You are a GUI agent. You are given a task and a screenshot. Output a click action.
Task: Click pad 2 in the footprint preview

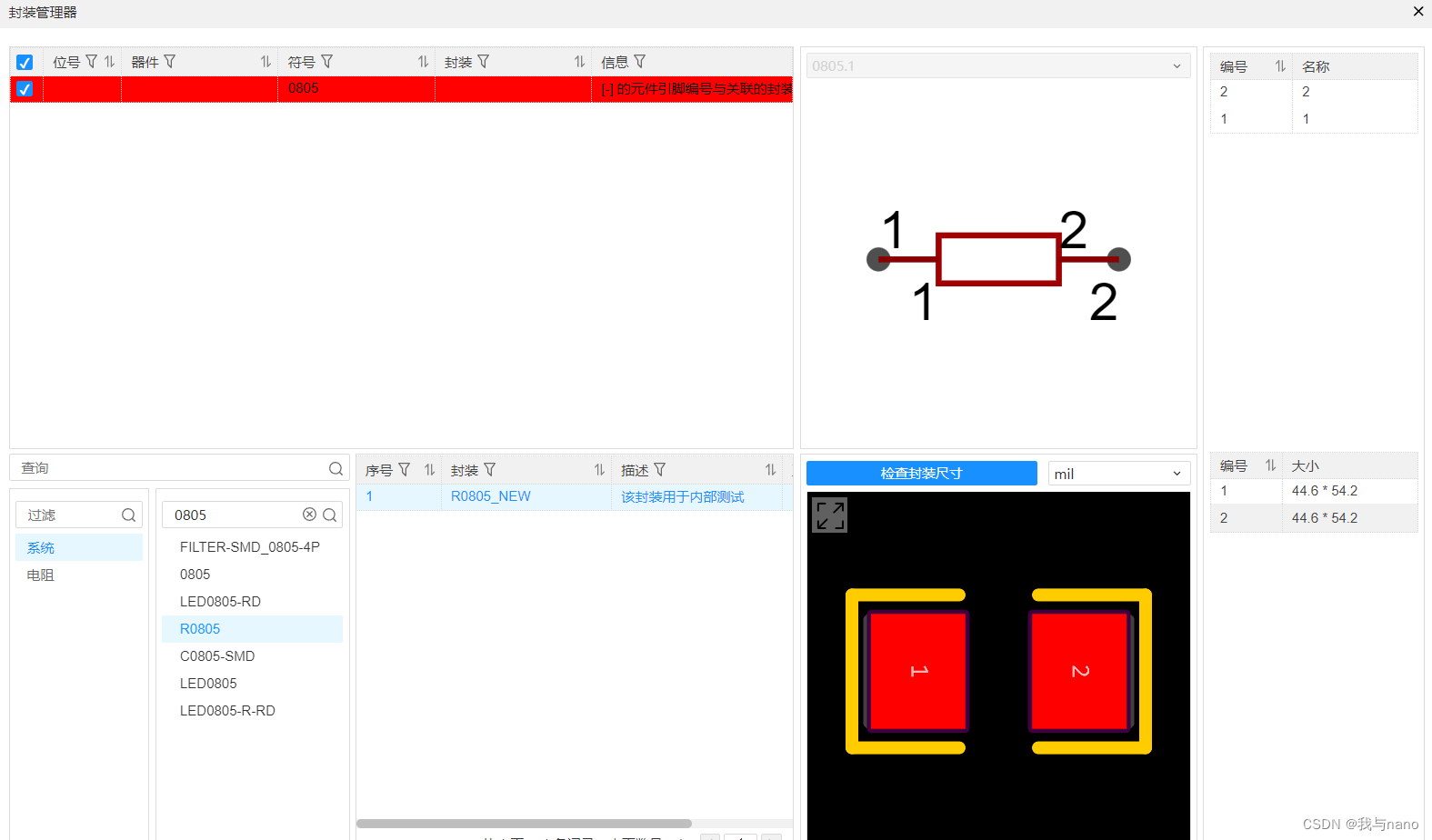1080,671
